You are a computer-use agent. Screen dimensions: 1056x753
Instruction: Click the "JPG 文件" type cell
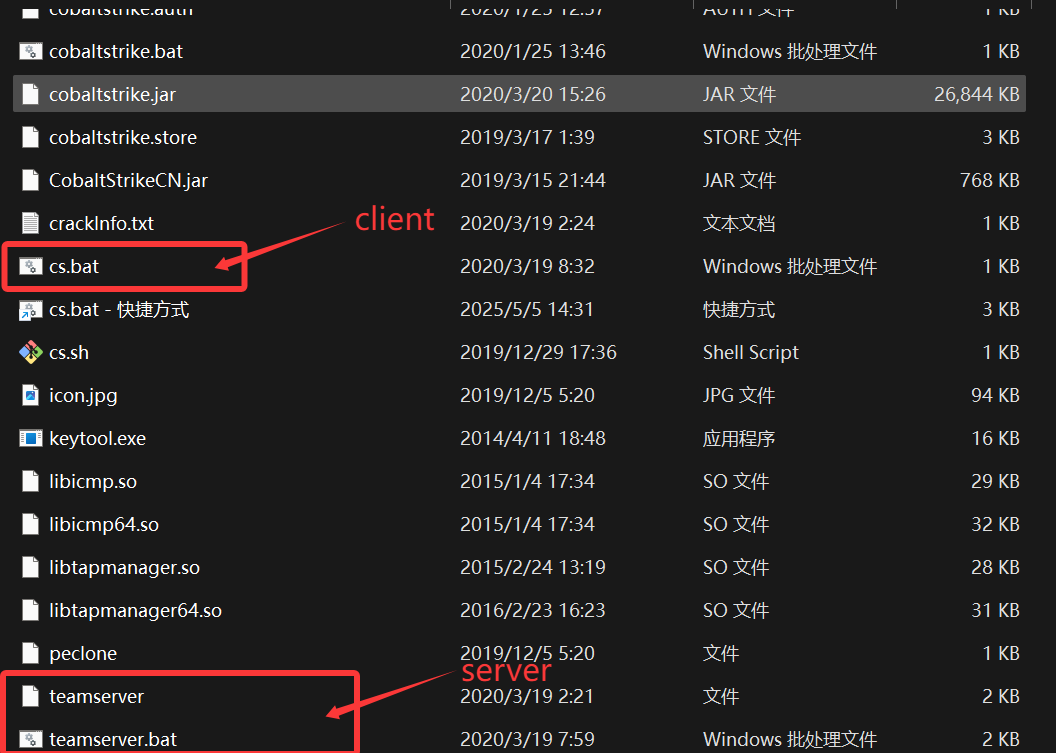click(x=739, y=396)
